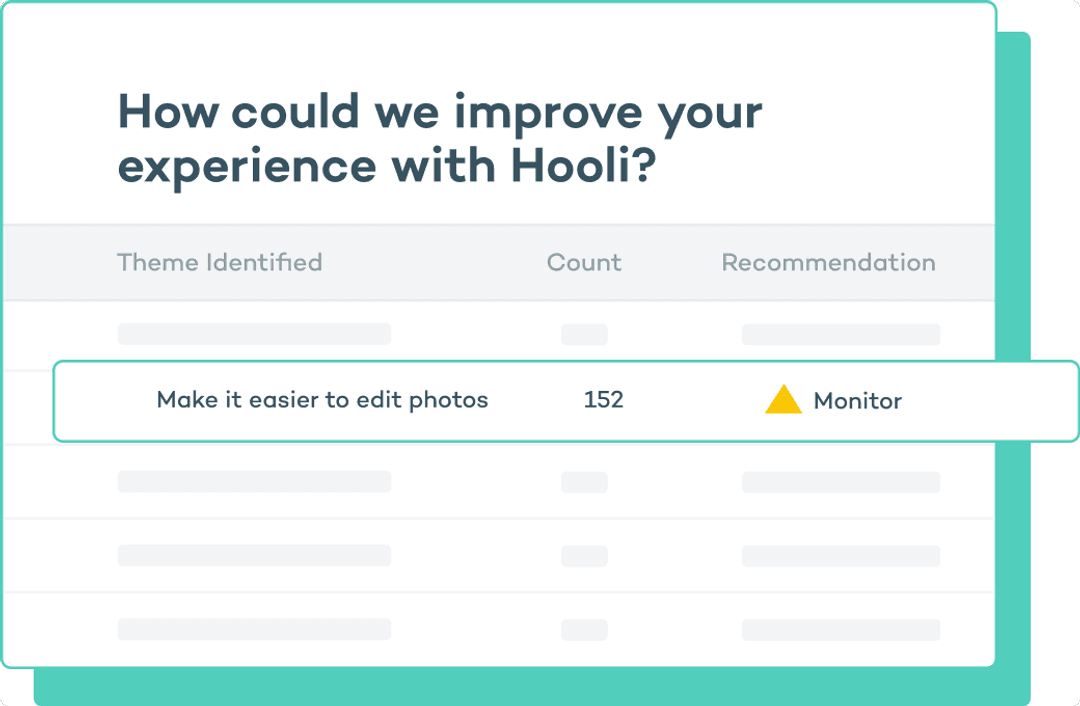Image resolution: width=1080 pixels, height=706 pixels.
Task: Click the recommendation placeholder in the last table row
Action: [841, 630]
